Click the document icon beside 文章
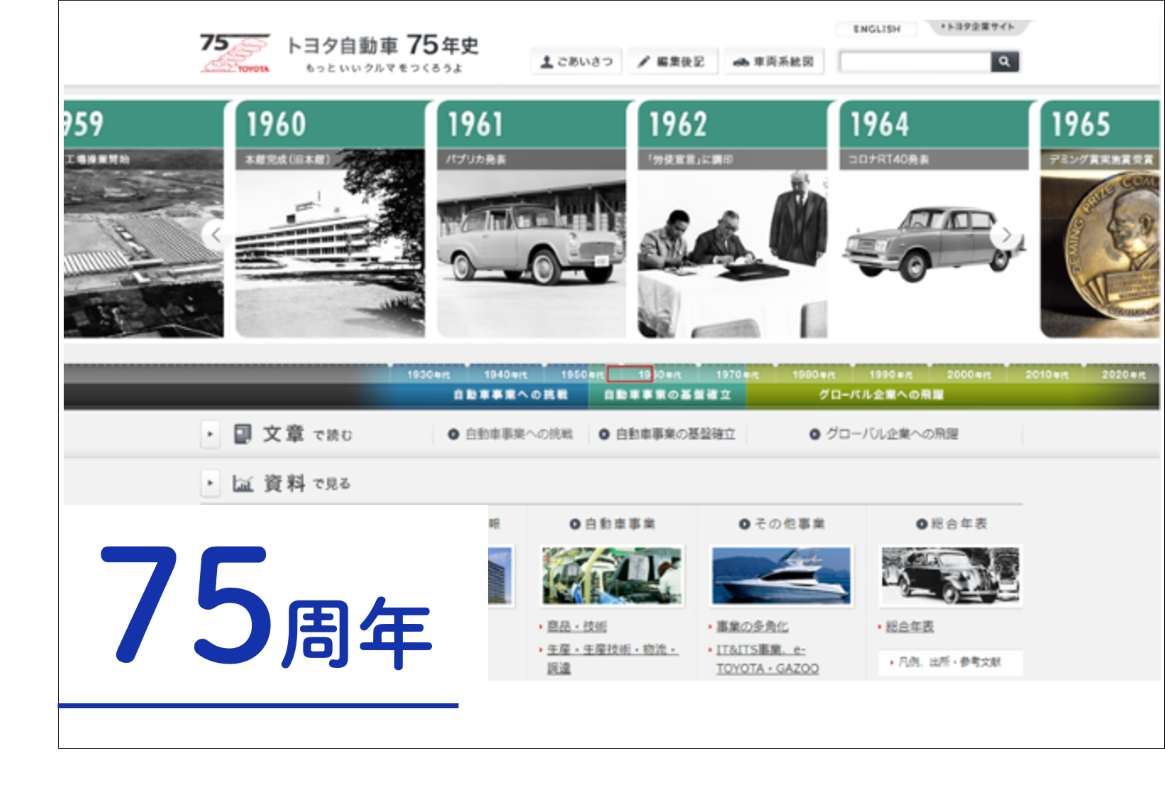Image resolution: width=1165 pixels, height=797 pixels. point(242,434)
